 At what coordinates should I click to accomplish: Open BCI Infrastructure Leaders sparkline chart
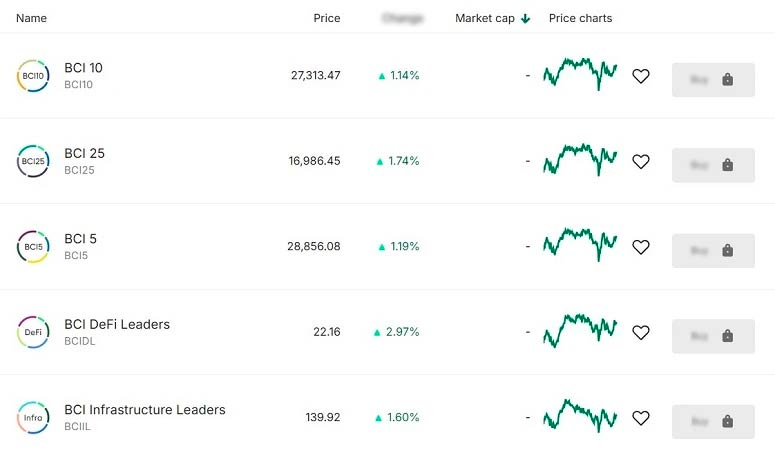(580, 416)
